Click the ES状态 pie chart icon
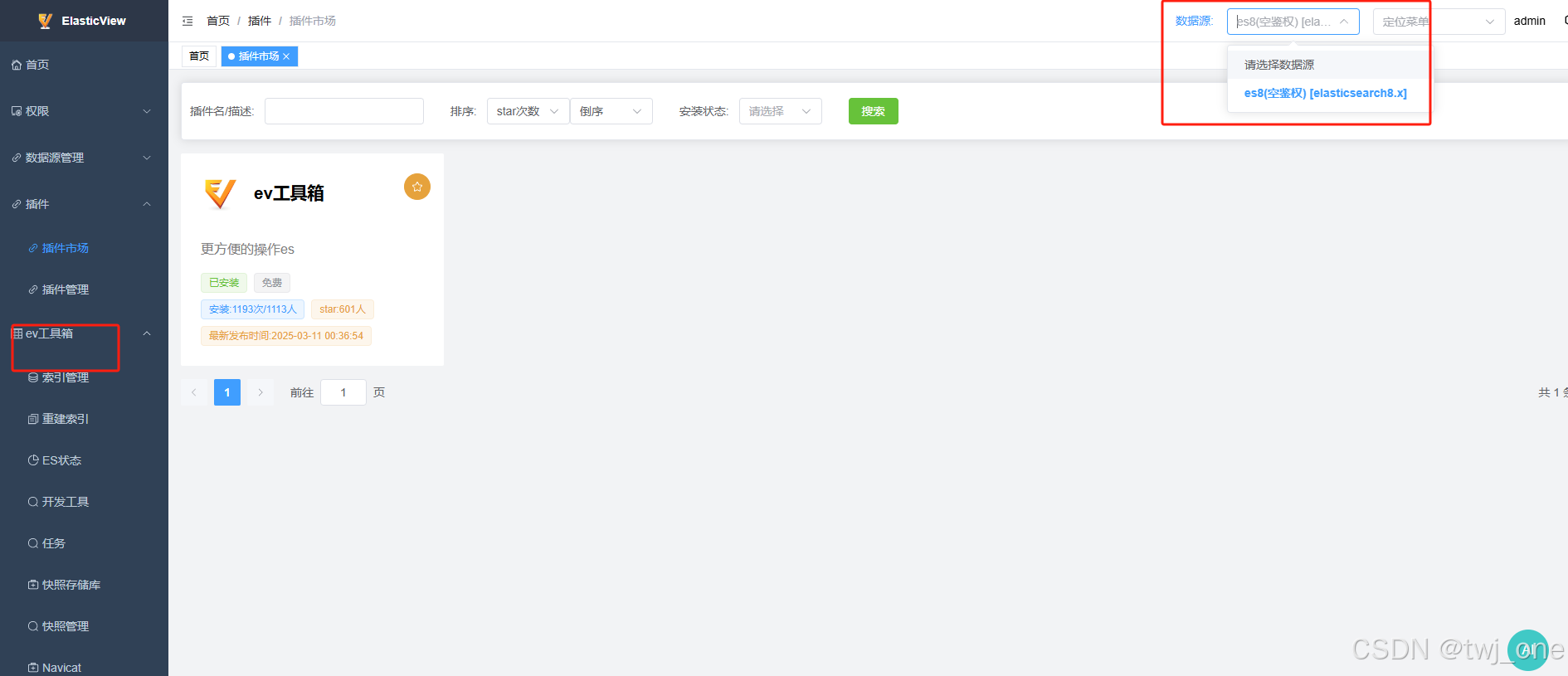This screenshot has width=1568, height=676. [x=33, y=460]
